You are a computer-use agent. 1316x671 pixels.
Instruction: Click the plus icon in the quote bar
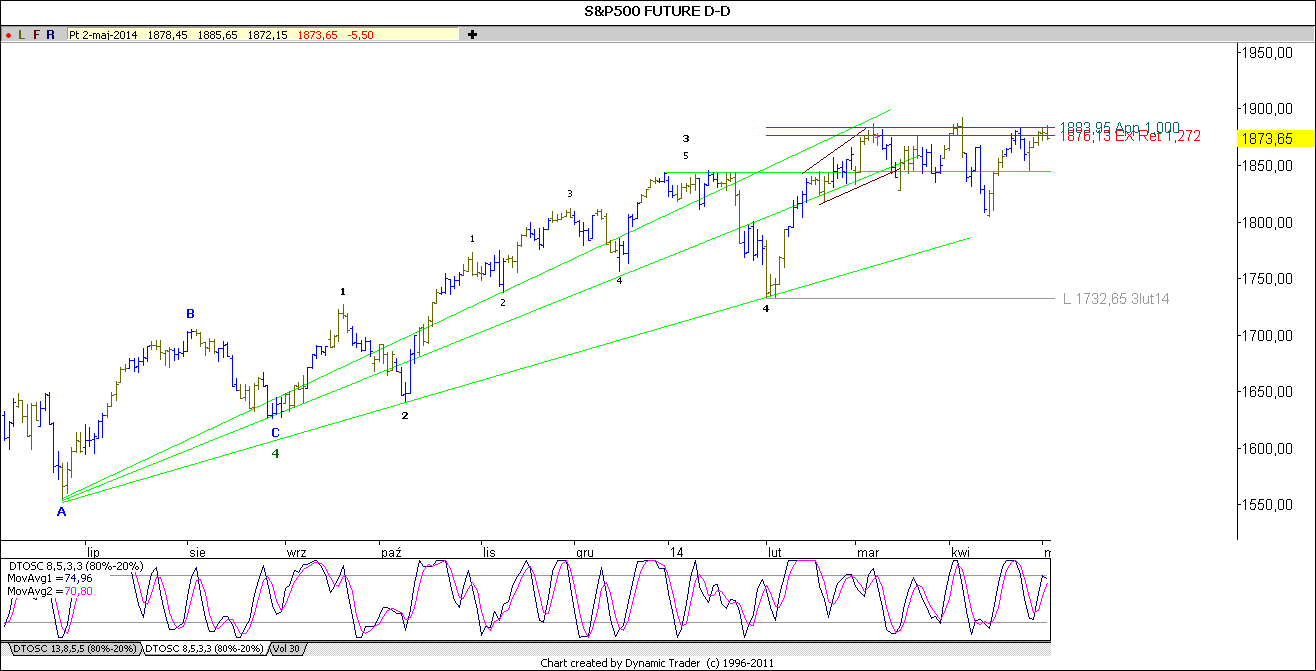[470, 33]
